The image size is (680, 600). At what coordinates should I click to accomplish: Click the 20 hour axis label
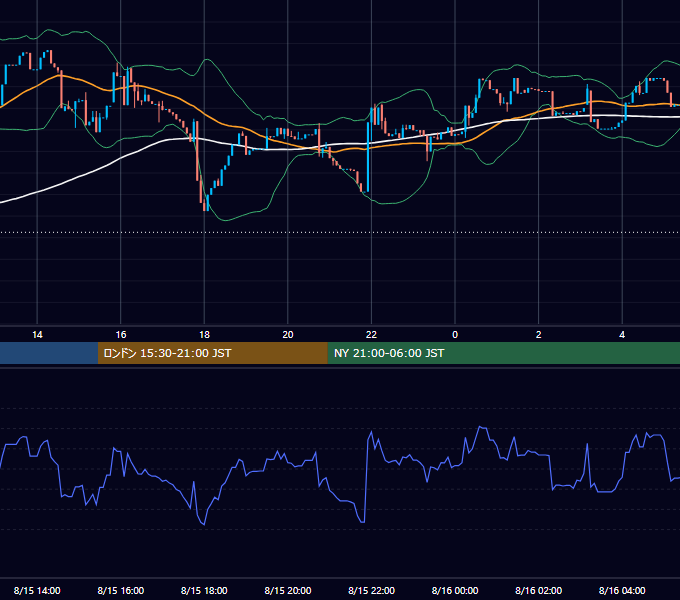click(x=288, y=335)
